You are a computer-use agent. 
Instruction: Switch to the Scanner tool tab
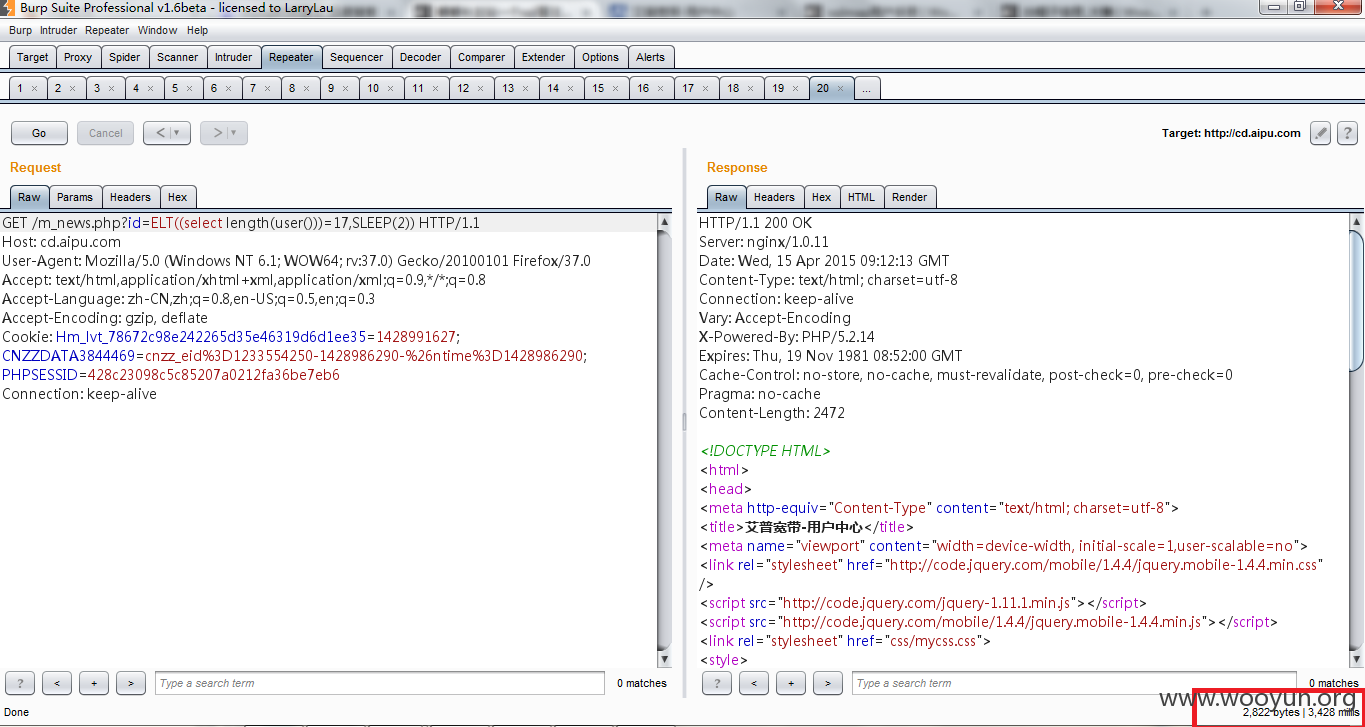point(178,57)
